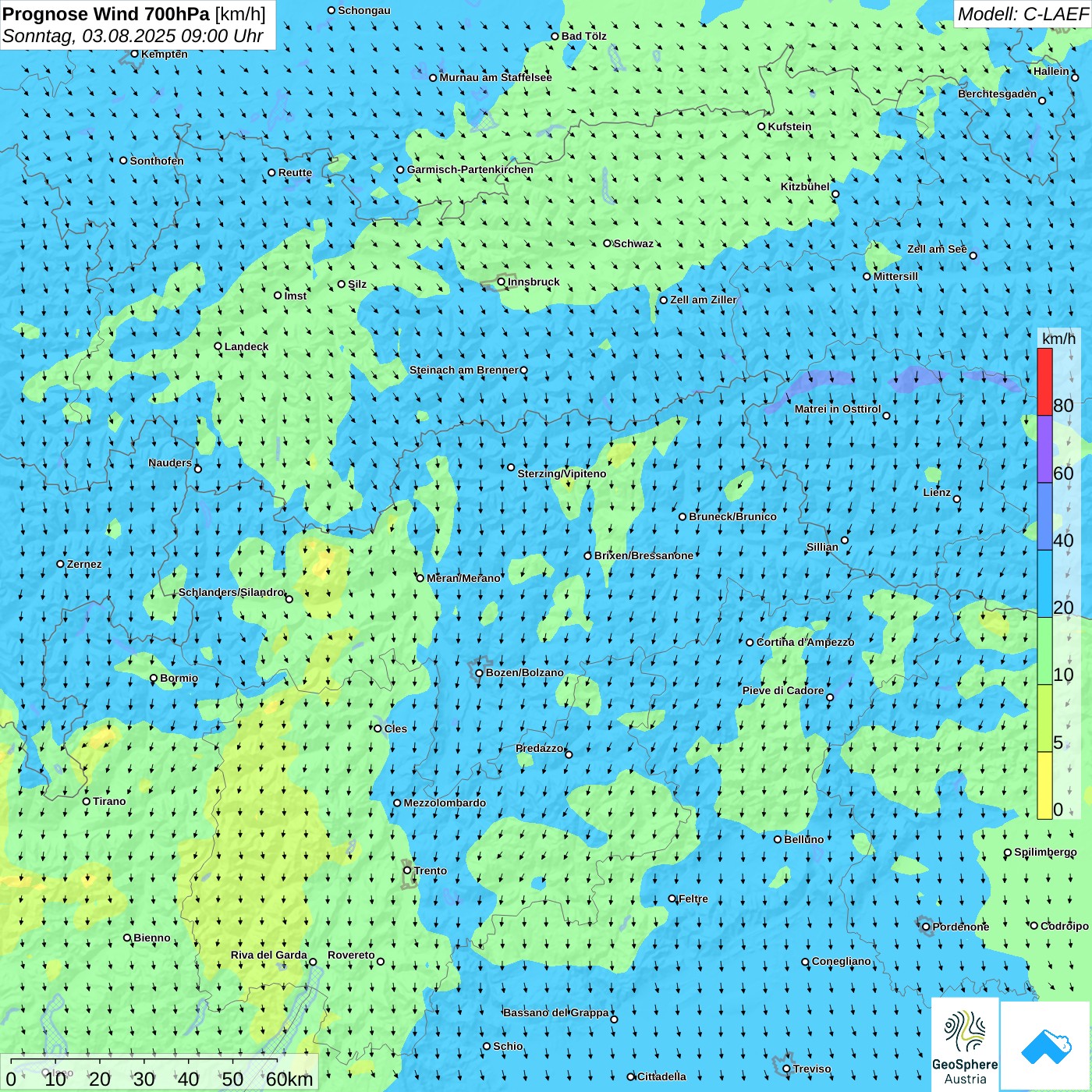Image resolution: width=1092 pixels, height=1092 pixels.
Task: Click the Belluno city marker dot
Action: pos(778,839)
